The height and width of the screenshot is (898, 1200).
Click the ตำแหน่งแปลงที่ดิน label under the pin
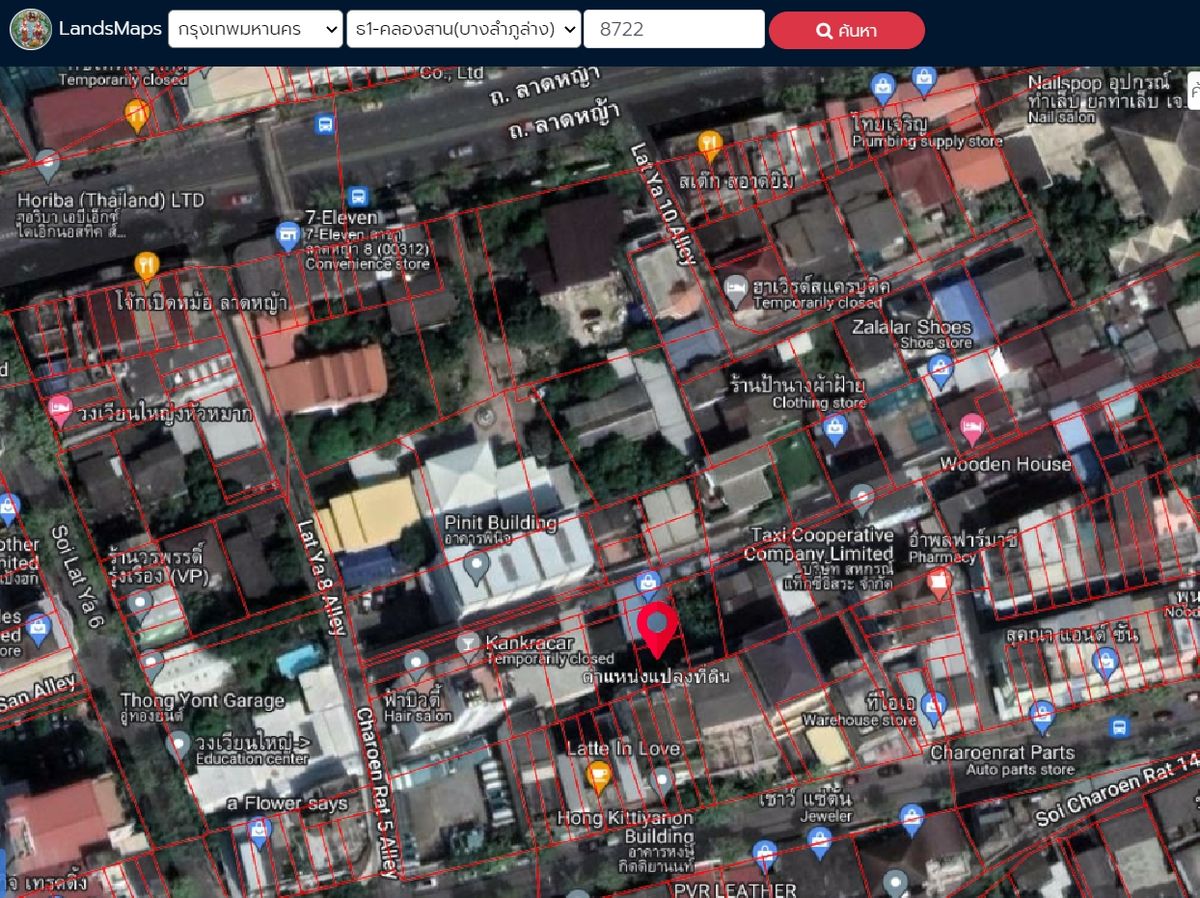coord(656,676)
